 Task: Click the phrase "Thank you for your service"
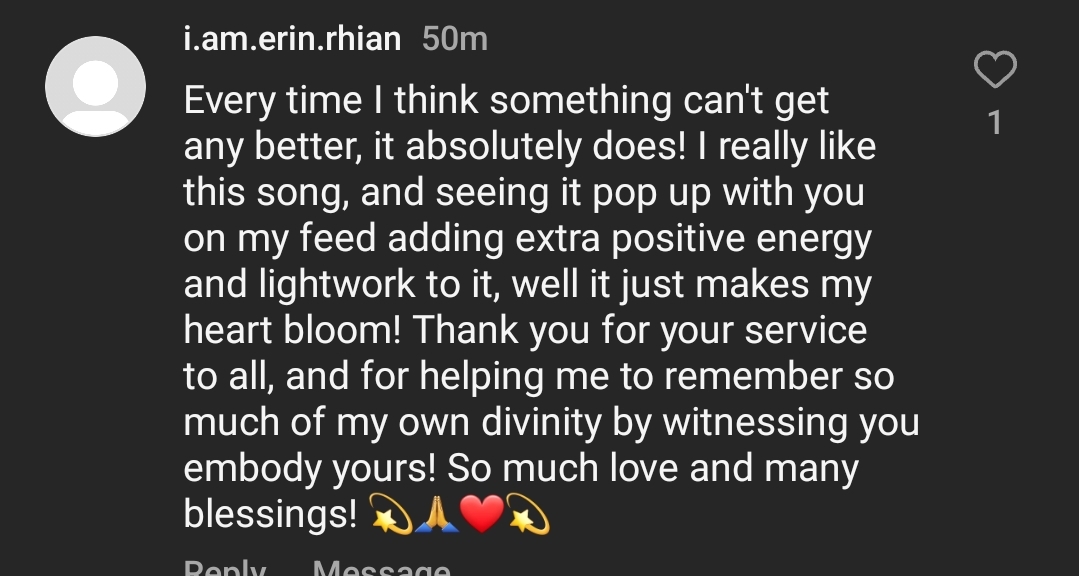pos(639,330)
